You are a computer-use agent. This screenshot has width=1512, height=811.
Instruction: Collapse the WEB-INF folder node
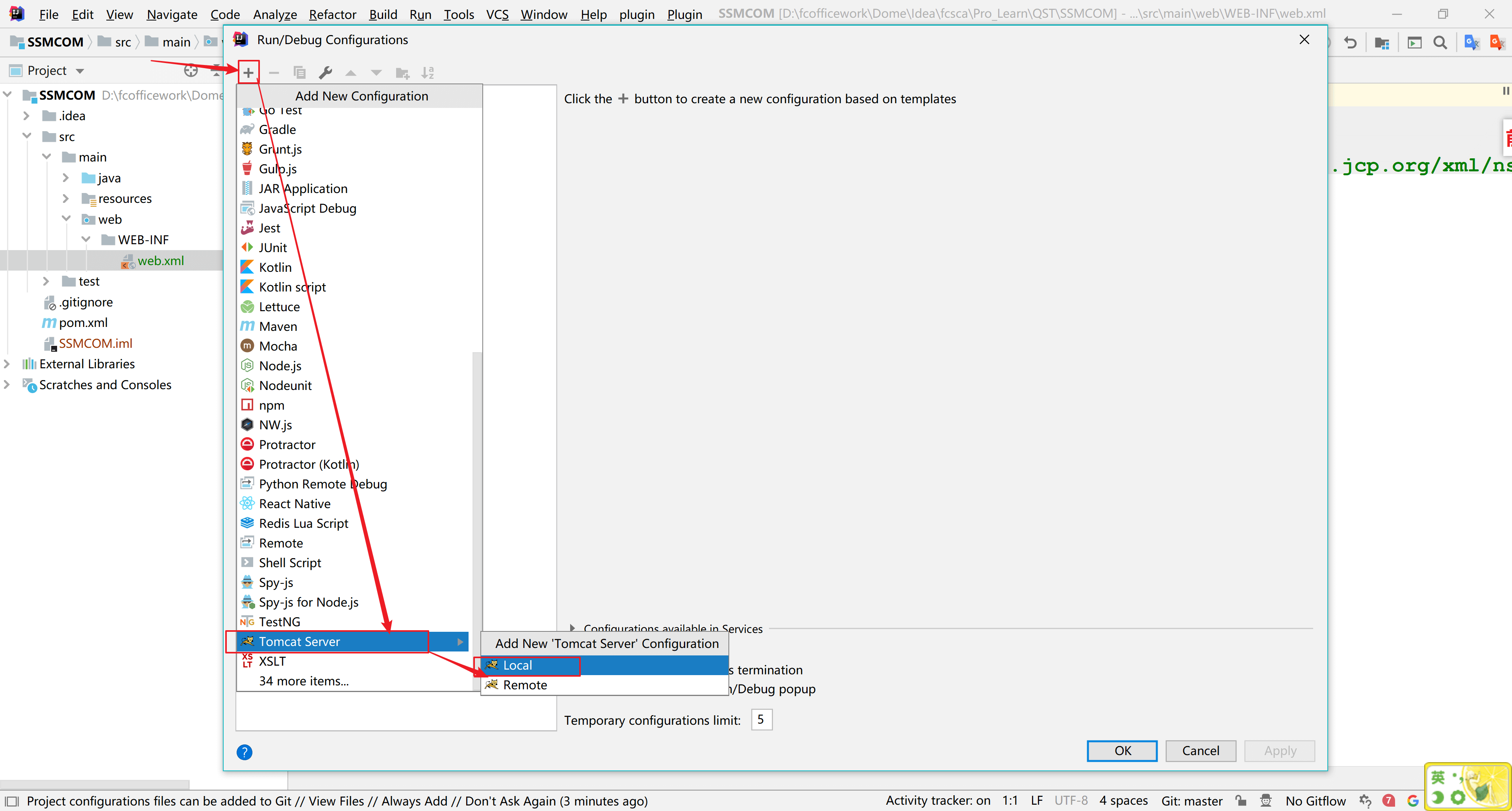pos(86,239)
